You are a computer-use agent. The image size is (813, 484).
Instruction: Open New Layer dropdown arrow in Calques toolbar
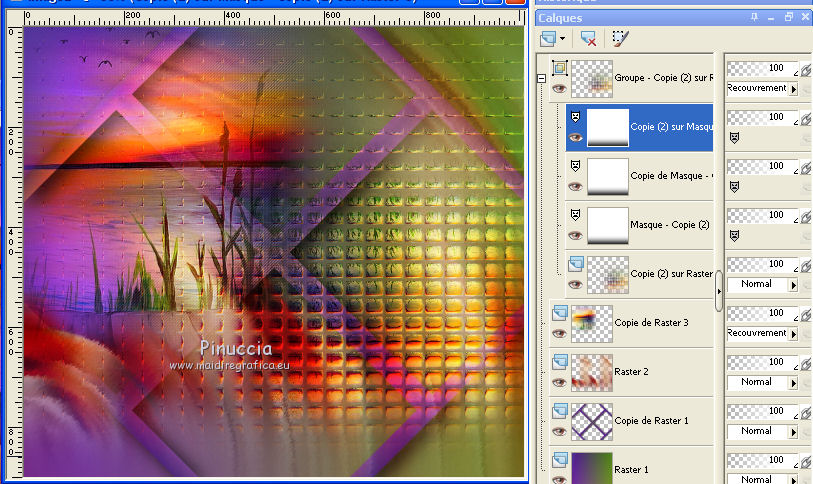click(x=563, y=39)
